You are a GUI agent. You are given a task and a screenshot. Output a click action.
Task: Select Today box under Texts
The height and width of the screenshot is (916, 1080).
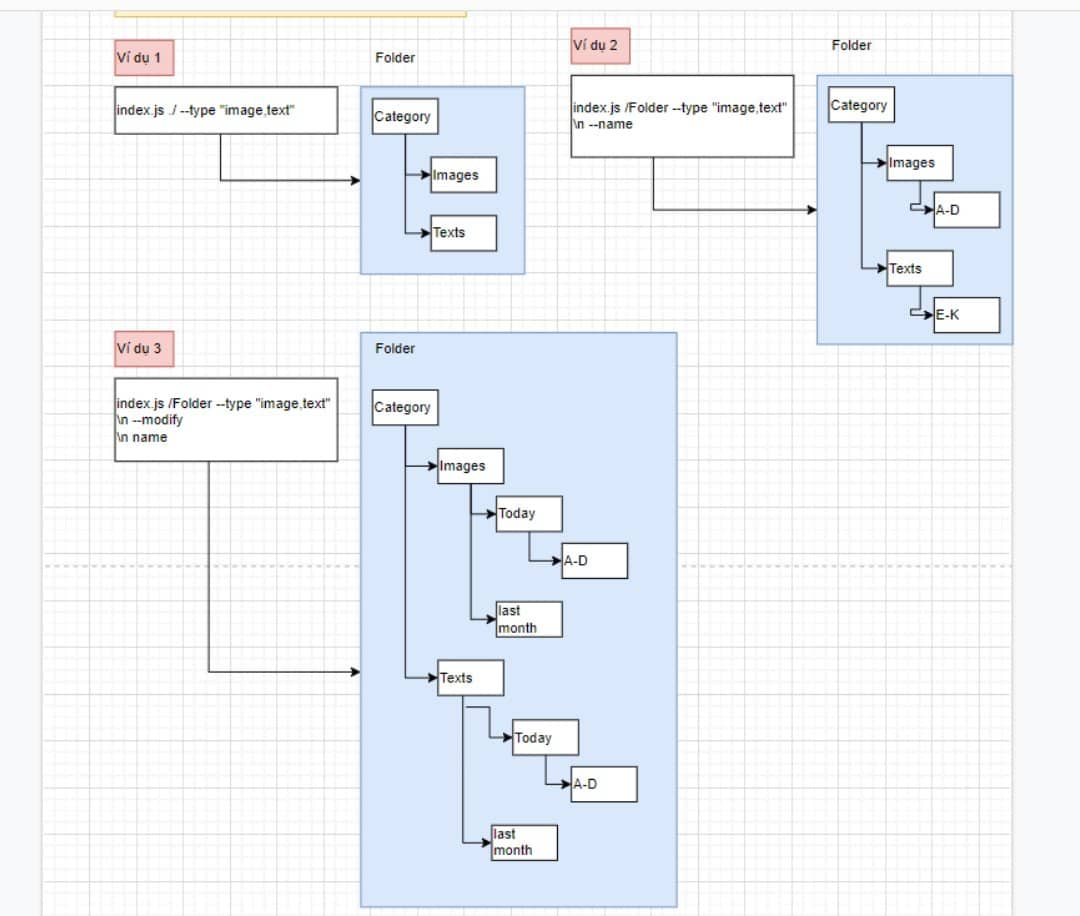coord(546,738)
